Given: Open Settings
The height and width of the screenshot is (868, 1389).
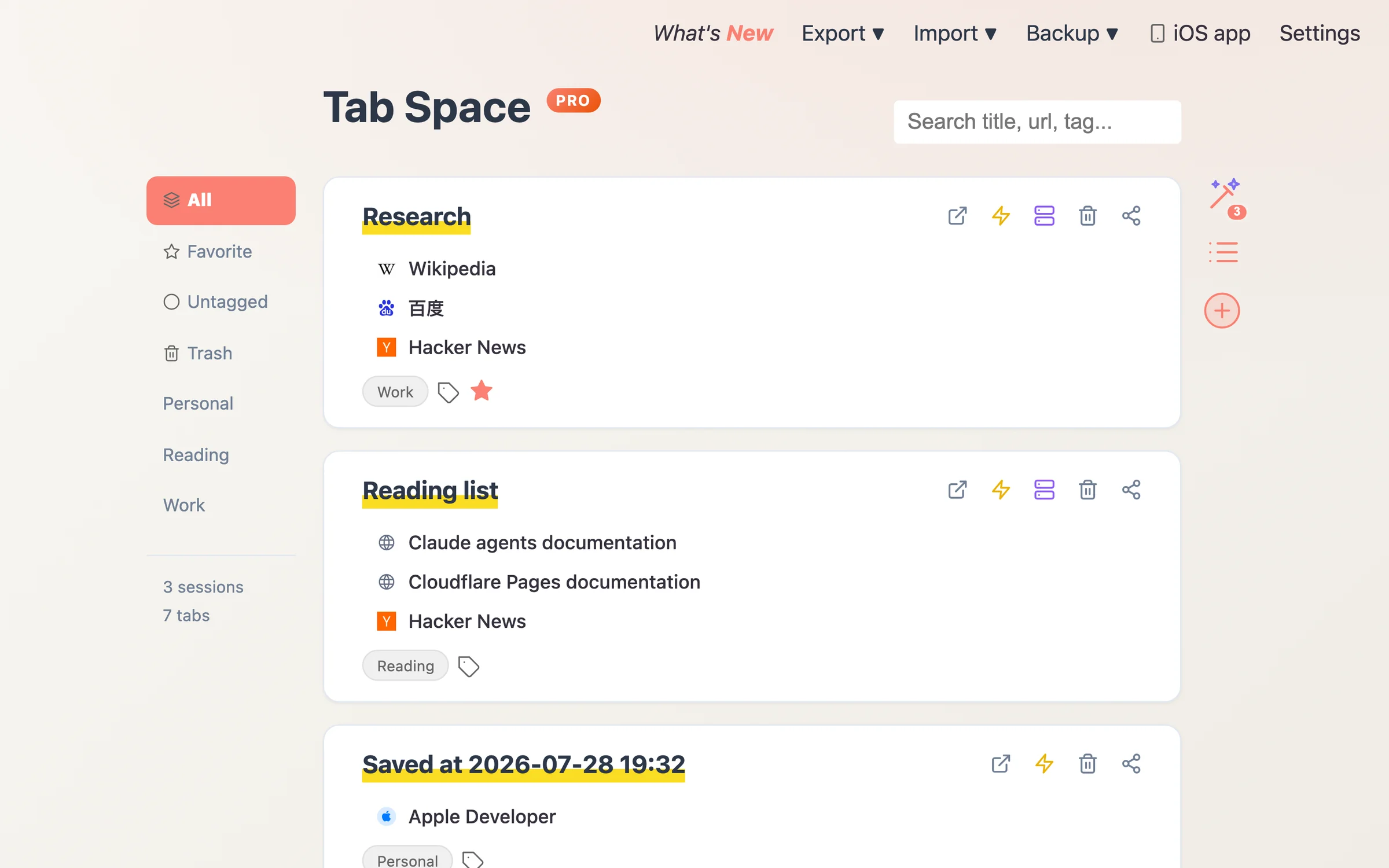Looking at the screenshot, I should 1320,34.
